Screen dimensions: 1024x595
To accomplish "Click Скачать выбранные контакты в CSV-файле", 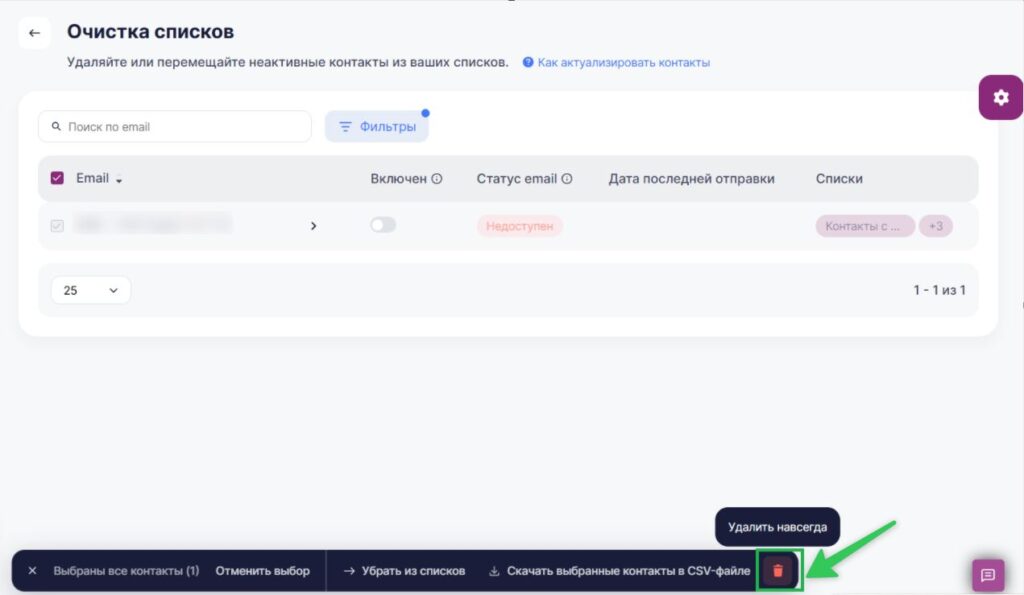I will pyautogui.click(x=620, y=571).
